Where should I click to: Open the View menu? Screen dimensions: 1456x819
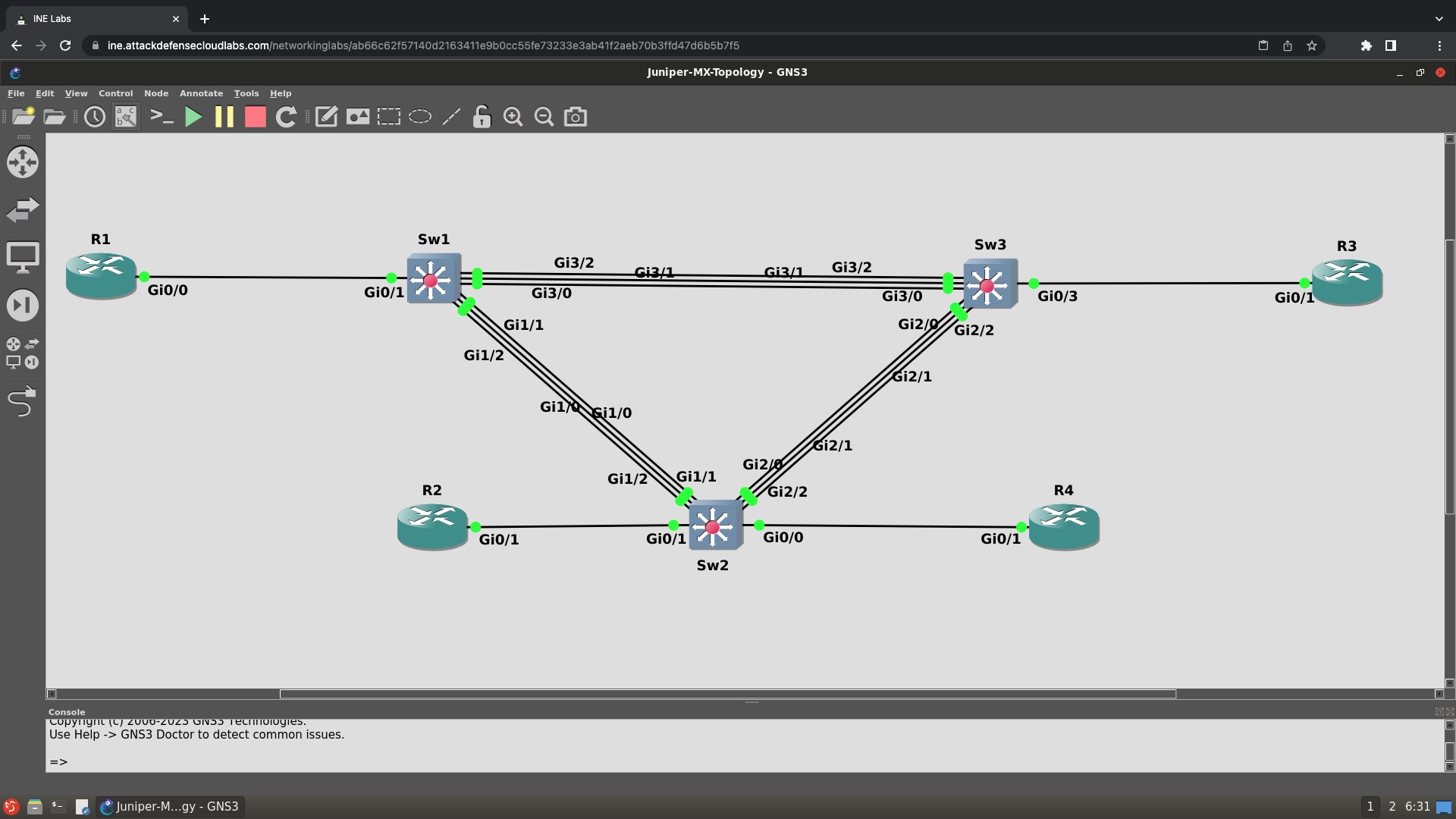[76, 93]
